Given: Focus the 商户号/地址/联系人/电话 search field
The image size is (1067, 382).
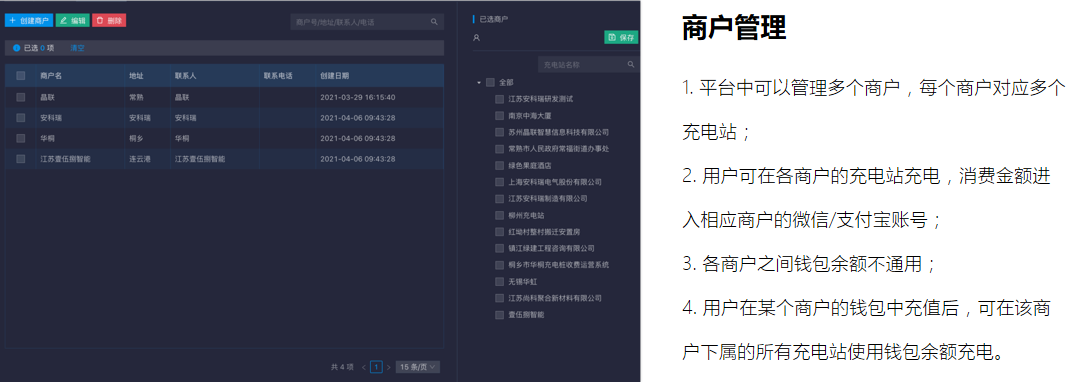Looking at the screenshot, I should click(367, 22).
